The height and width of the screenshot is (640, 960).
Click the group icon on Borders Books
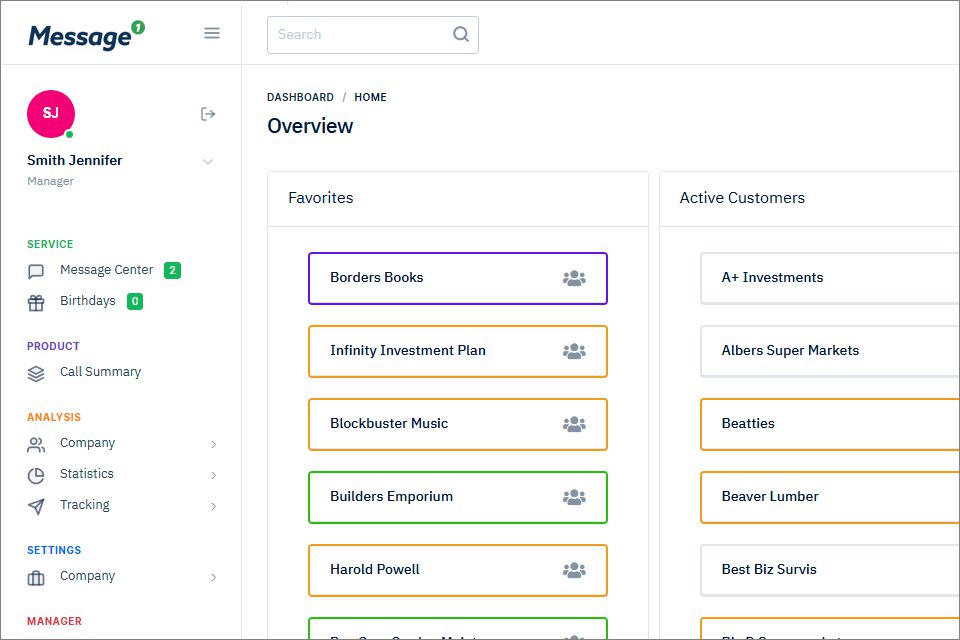[574, 278]
